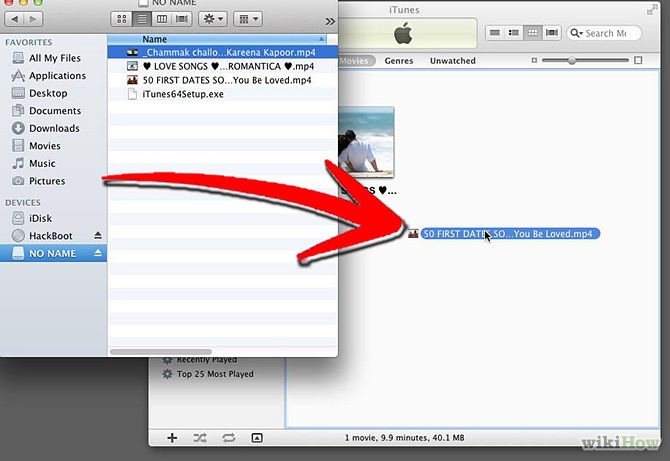The width and height of the screenshot is (670, 461).
Task: Add new playlist with plus button
Action: pyautogui.click(x=172, y=438)
